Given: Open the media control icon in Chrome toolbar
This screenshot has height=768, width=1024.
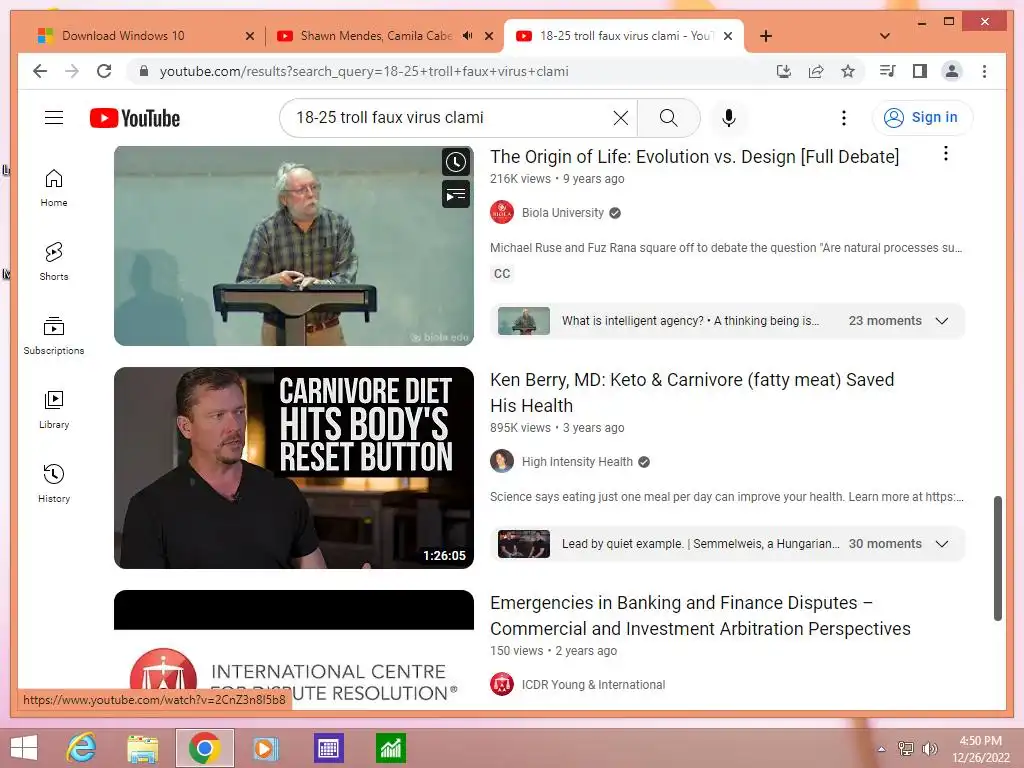Looking at the screenshot, I should coord(888,71).
